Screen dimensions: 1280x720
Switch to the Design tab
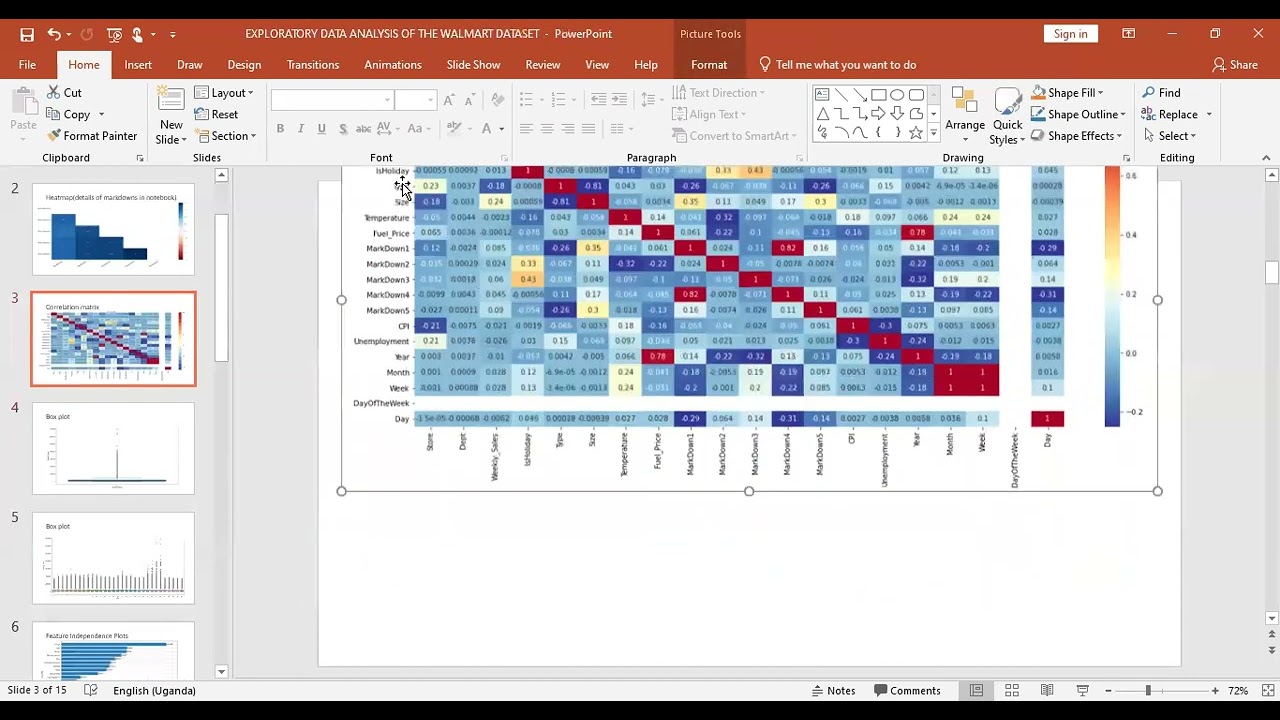(244, 65)
